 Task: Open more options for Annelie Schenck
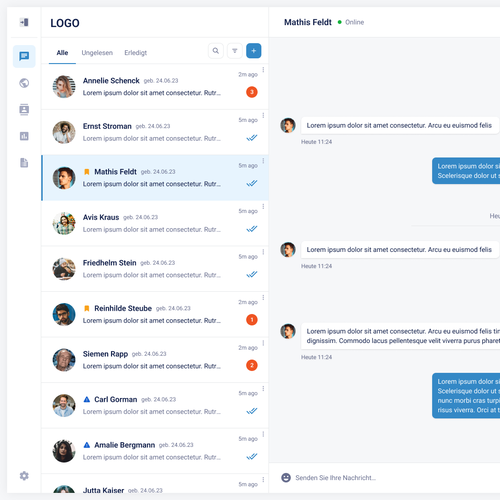[263, 70]
